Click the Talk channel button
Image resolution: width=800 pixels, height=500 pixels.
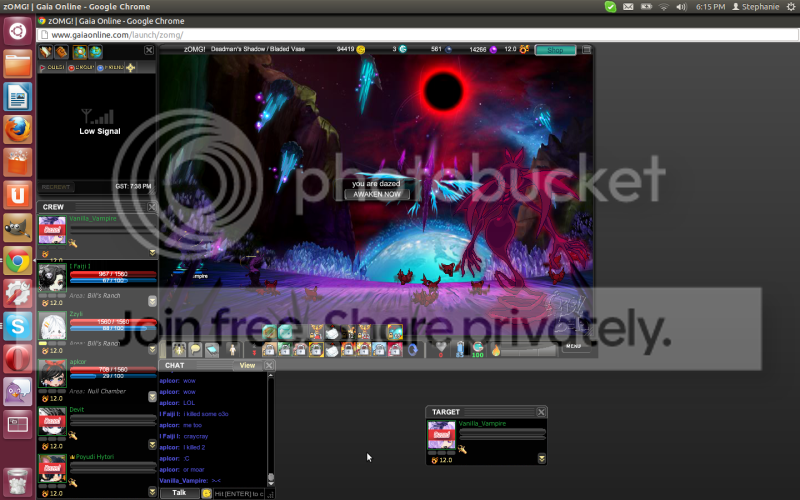coord(179,493)
